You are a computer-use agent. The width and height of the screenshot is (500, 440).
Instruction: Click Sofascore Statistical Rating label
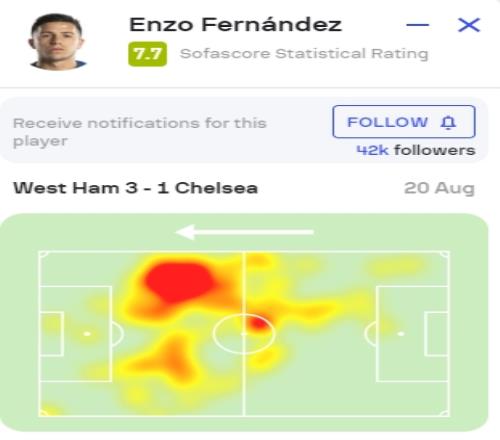click(304, 54)
